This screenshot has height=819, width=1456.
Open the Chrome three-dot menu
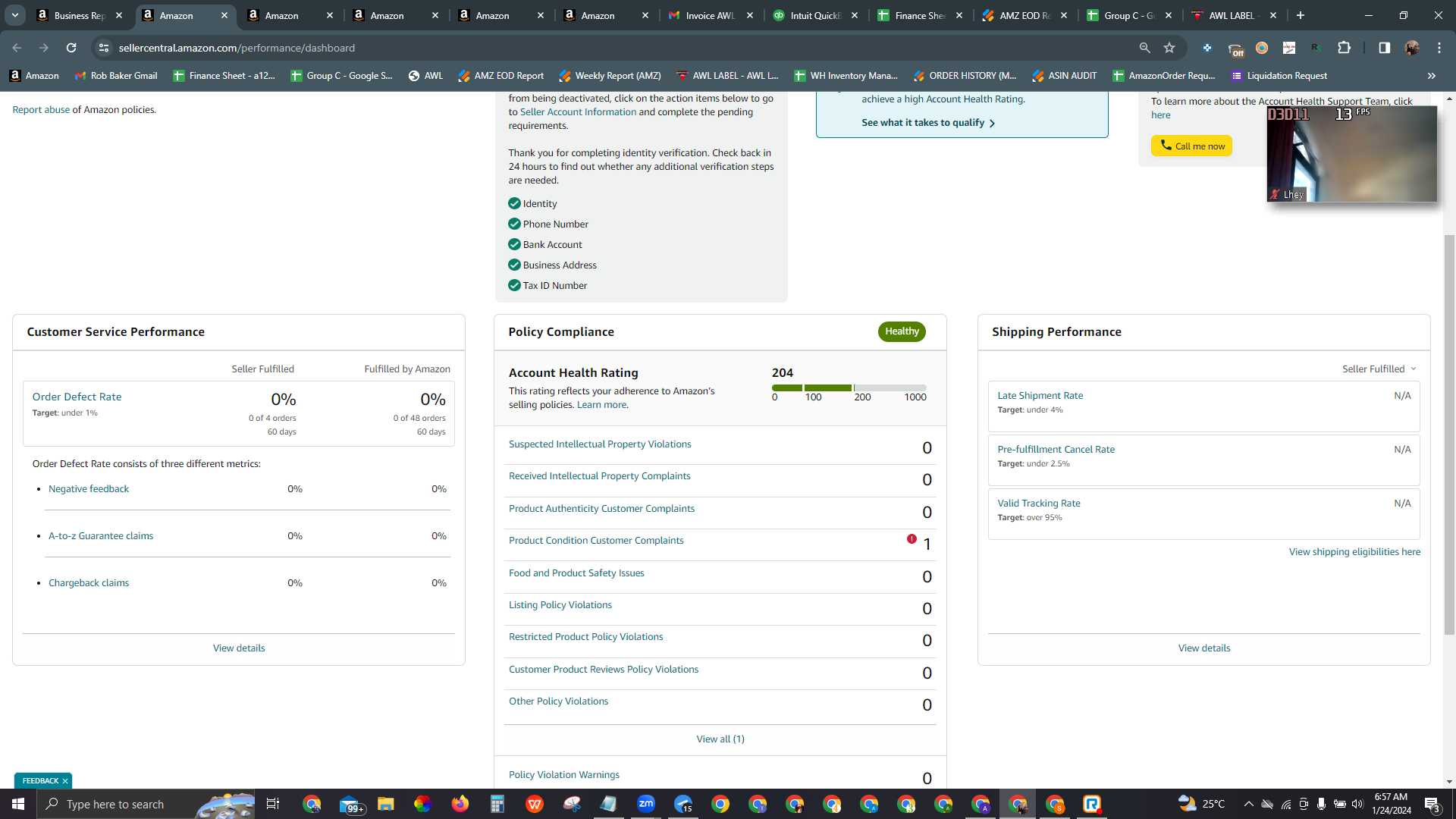1439,48
